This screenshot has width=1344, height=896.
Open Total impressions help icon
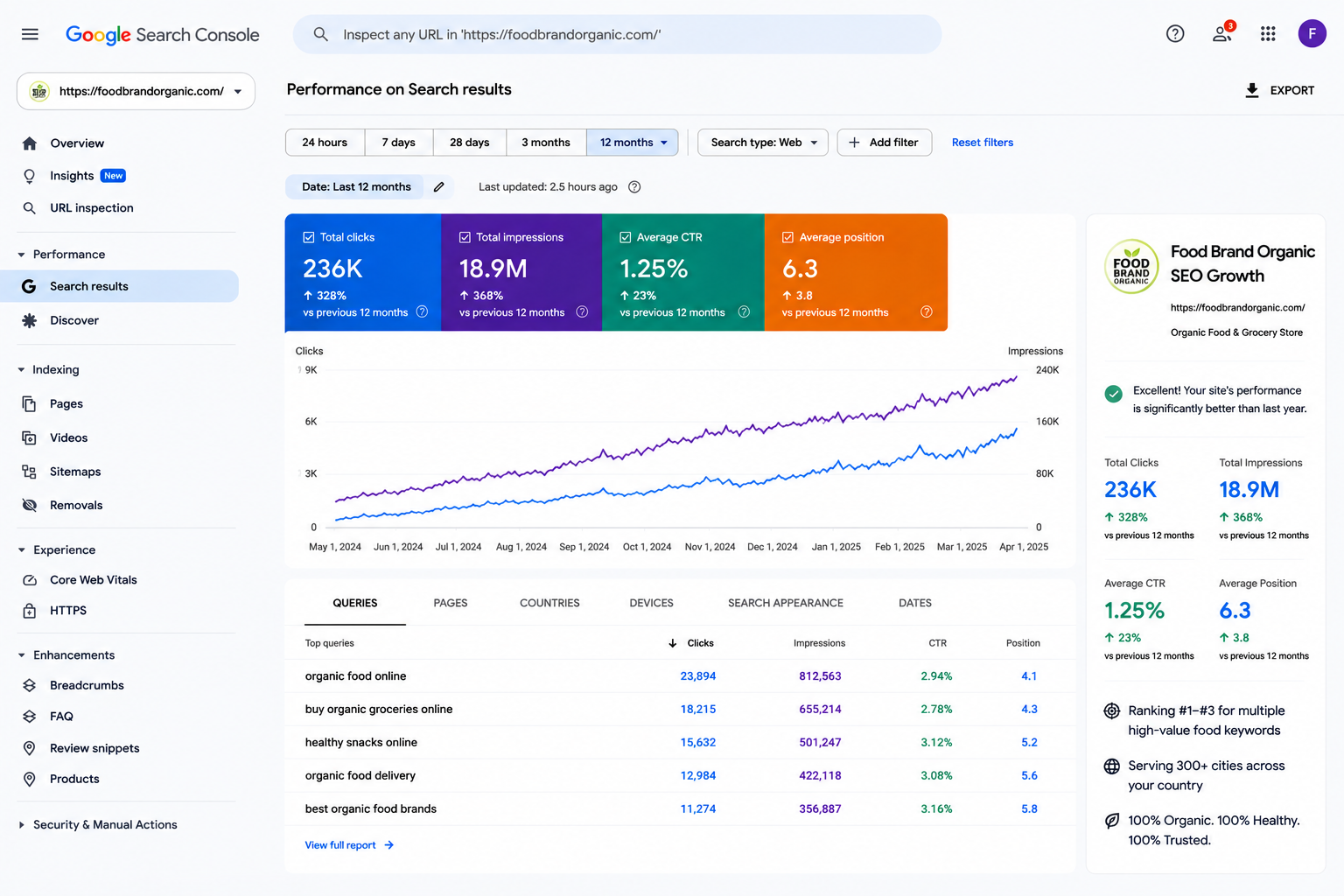[582, 311]
